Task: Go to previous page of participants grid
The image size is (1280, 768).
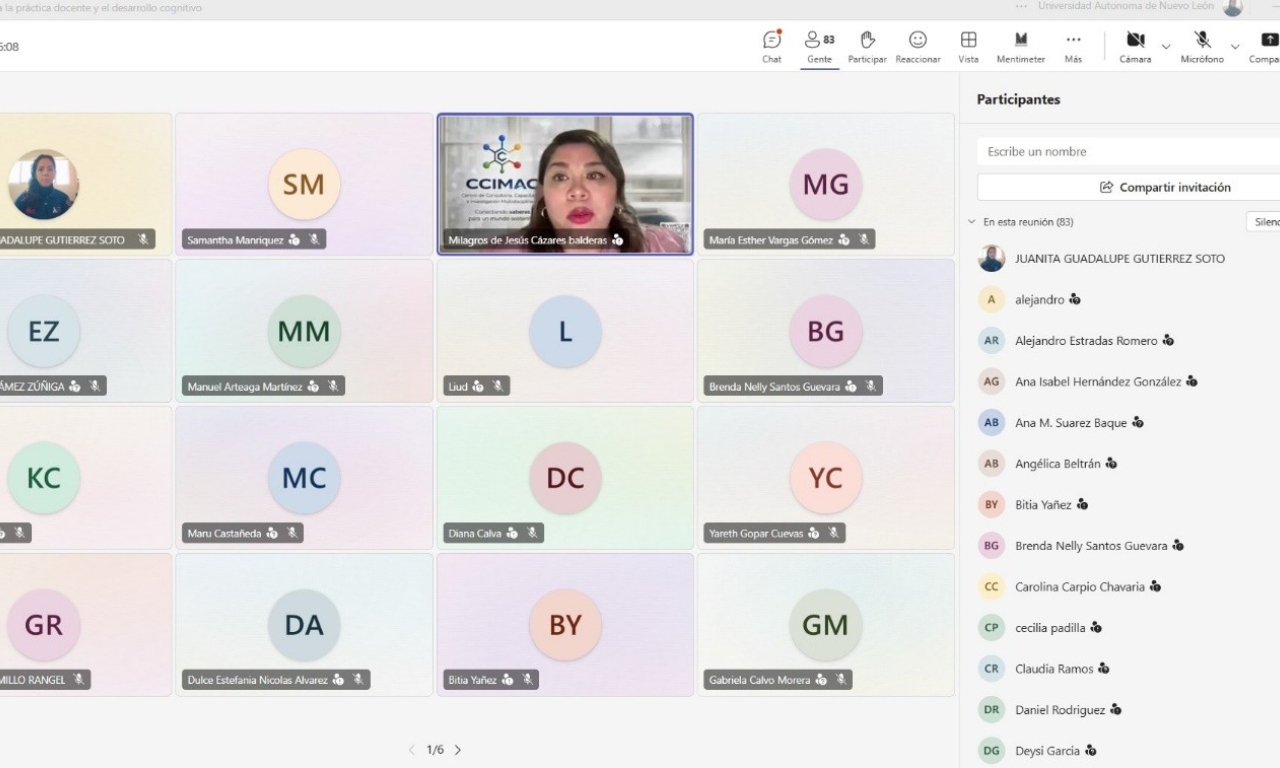Action: (411, 750)
